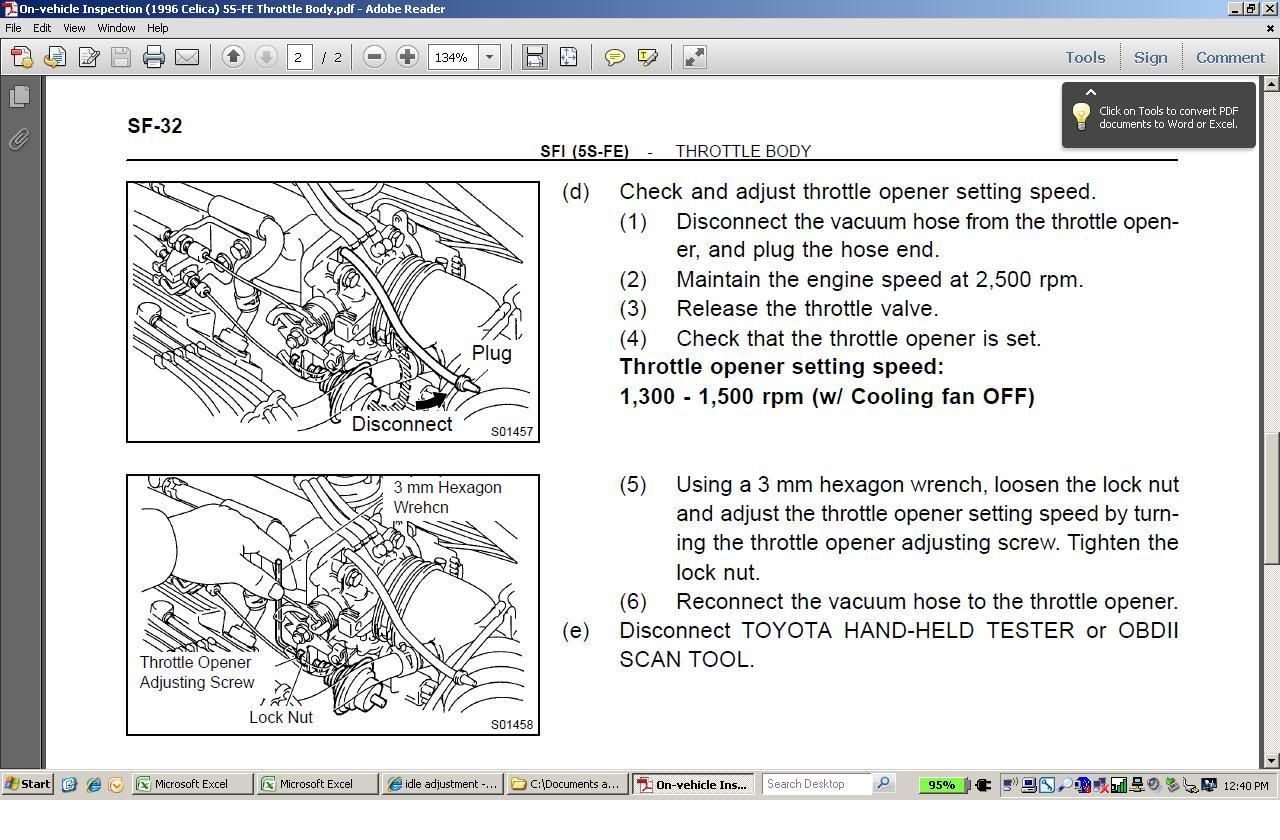Viewport: 1280px width, 840px height.
Task: Switch to idle adjustment browser window
Action: coord(442,784)
